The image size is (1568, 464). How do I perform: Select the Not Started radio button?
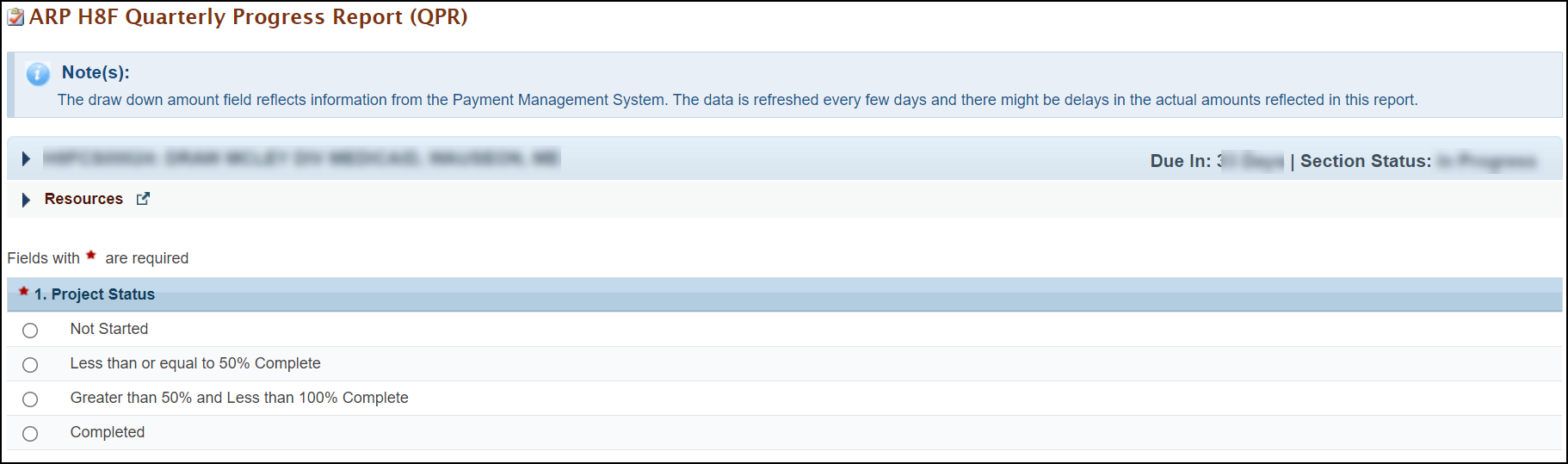[30, 331]
